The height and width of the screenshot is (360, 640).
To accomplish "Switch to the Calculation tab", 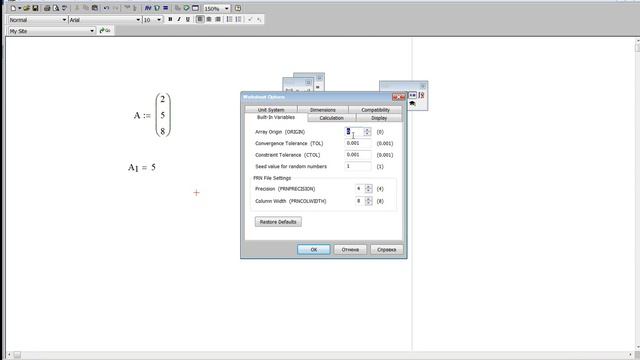I will pos(331,118).
